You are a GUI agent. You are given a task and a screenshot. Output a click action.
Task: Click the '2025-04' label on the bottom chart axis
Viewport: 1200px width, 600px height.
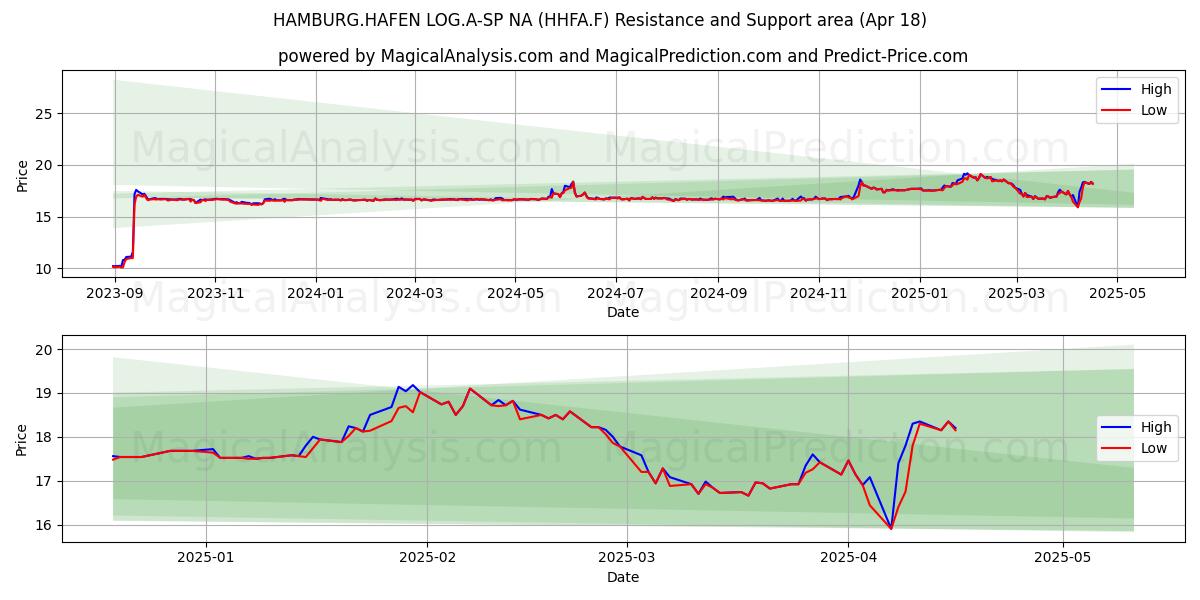[x=848, y=558]
